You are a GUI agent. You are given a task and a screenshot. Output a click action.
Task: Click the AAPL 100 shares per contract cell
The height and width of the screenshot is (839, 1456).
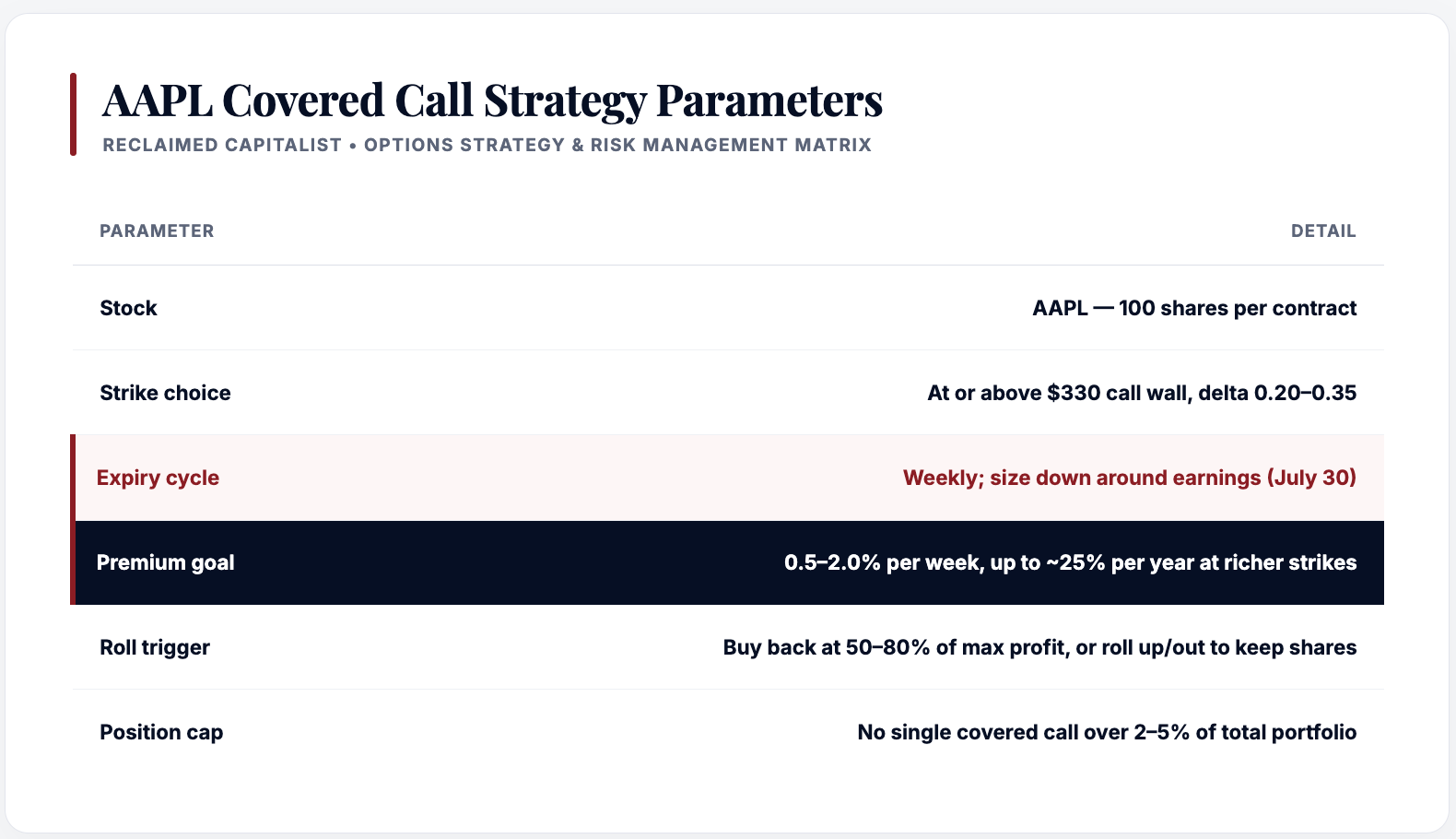[x=1194, y=308]
